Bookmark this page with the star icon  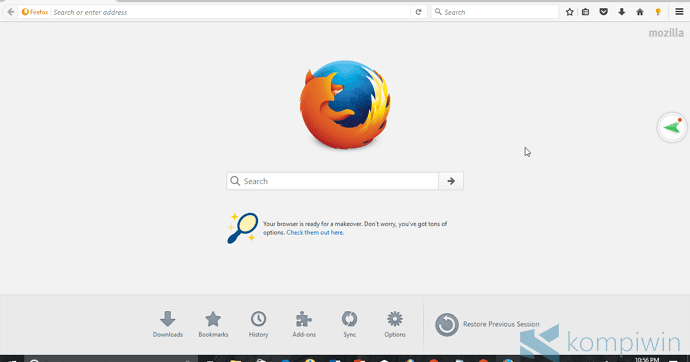(x=569, y=12)
